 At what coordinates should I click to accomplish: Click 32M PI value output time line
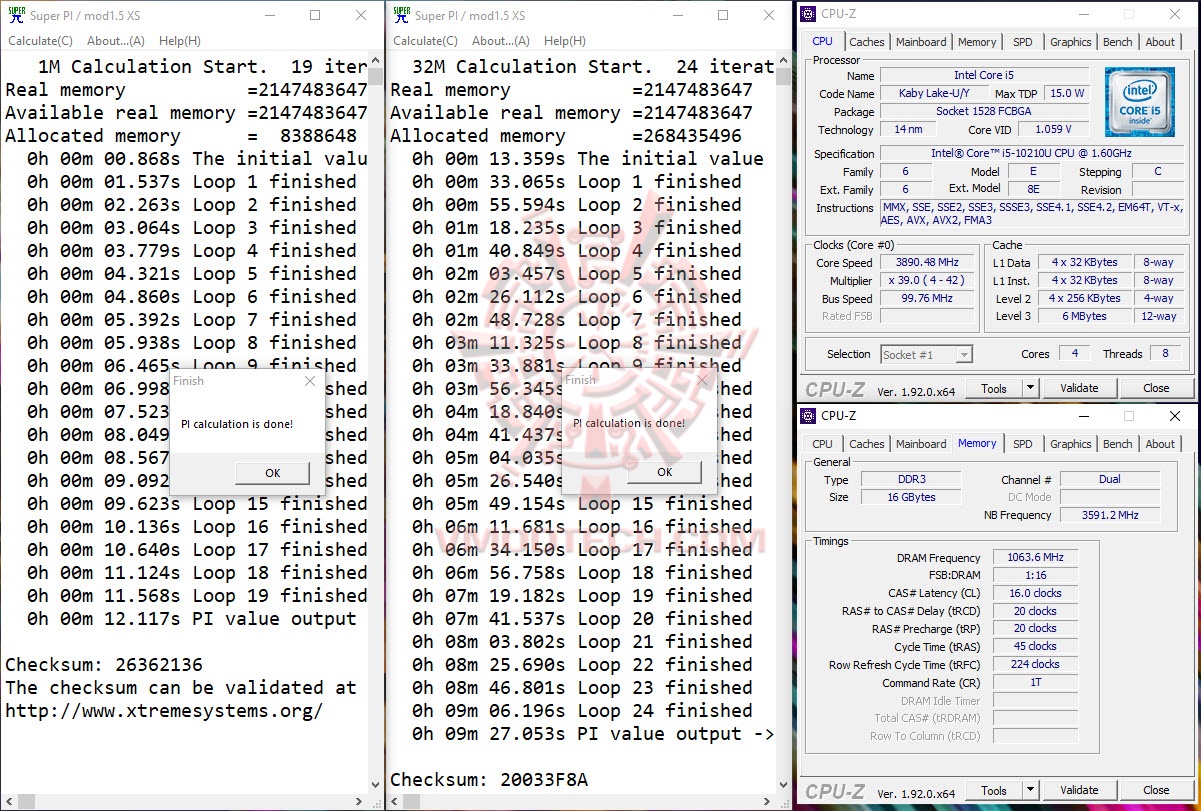click(x=593, y=734)
